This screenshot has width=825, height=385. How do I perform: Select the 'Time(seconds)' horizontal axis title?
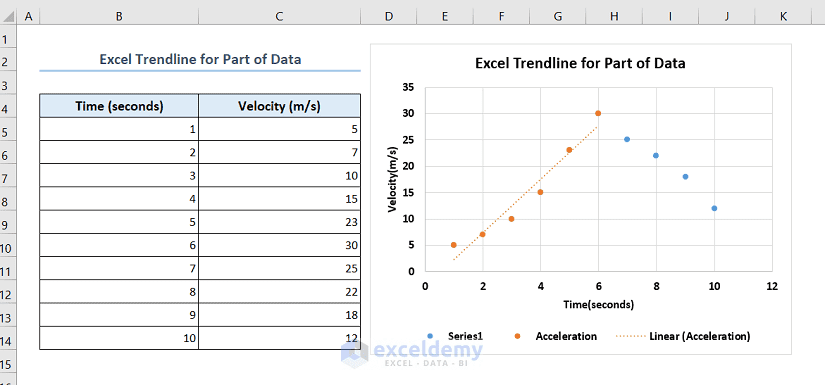(598, 304)
